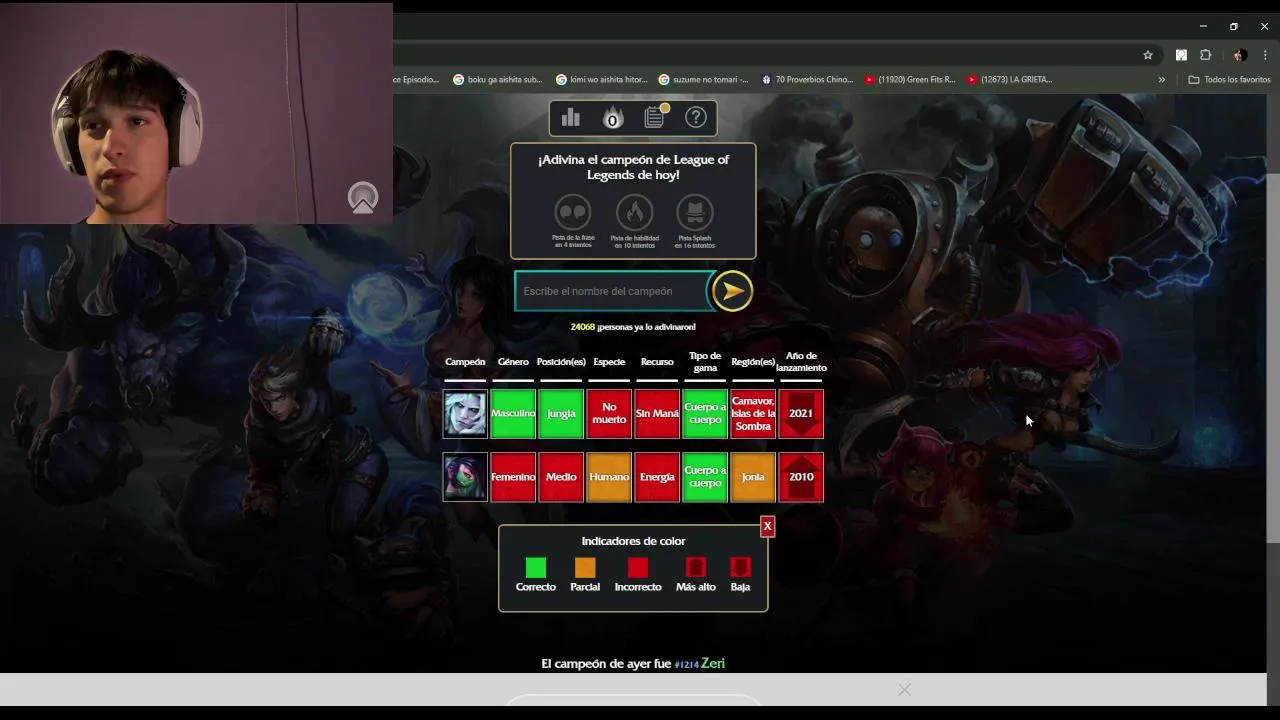Click the Medio result cell
This screenshot has width=1280, height=720.
pos(561,477)
